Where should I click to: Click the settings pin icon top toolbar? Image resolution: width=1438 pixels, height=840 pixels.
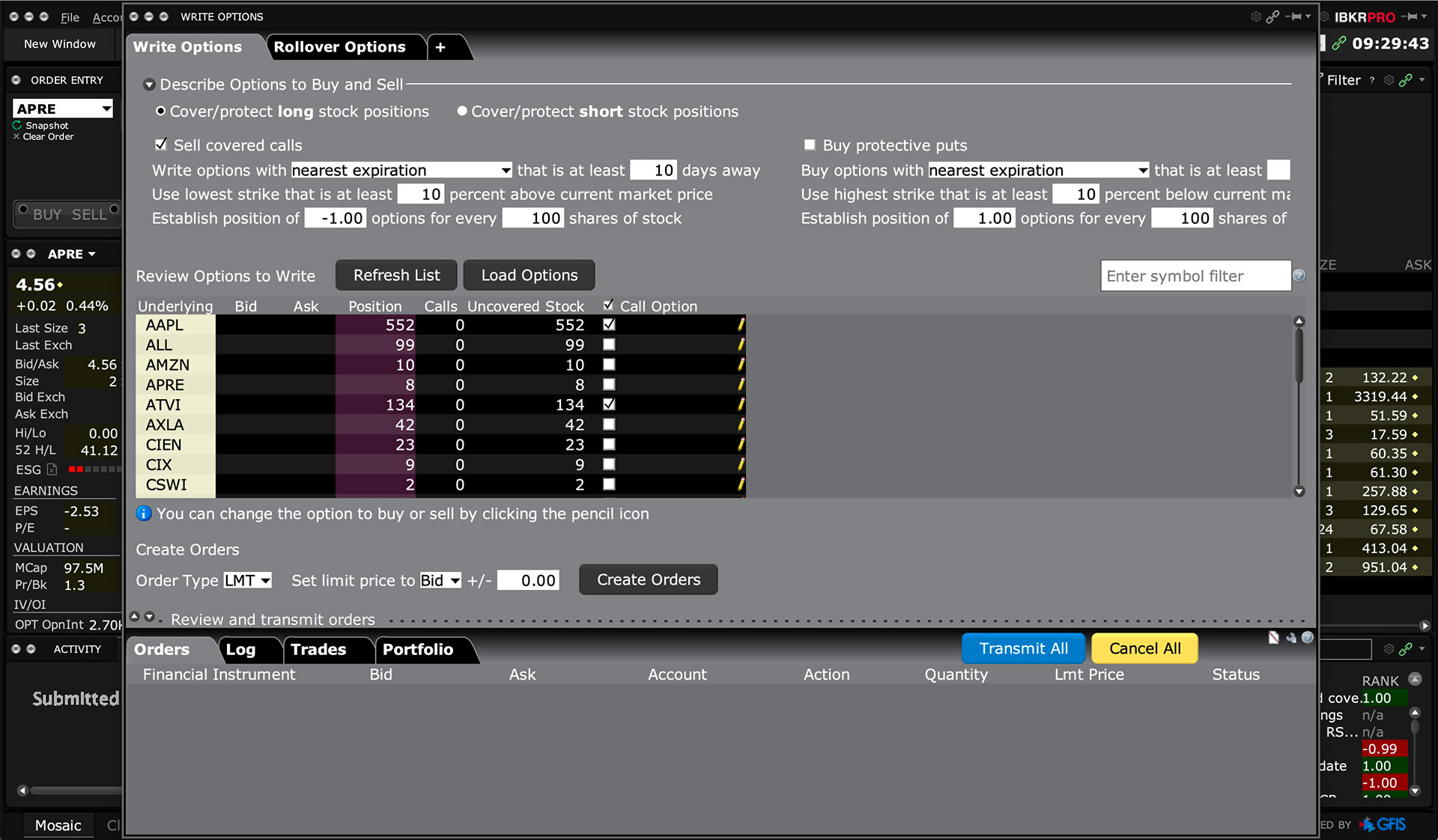(x=1294, y=16)
